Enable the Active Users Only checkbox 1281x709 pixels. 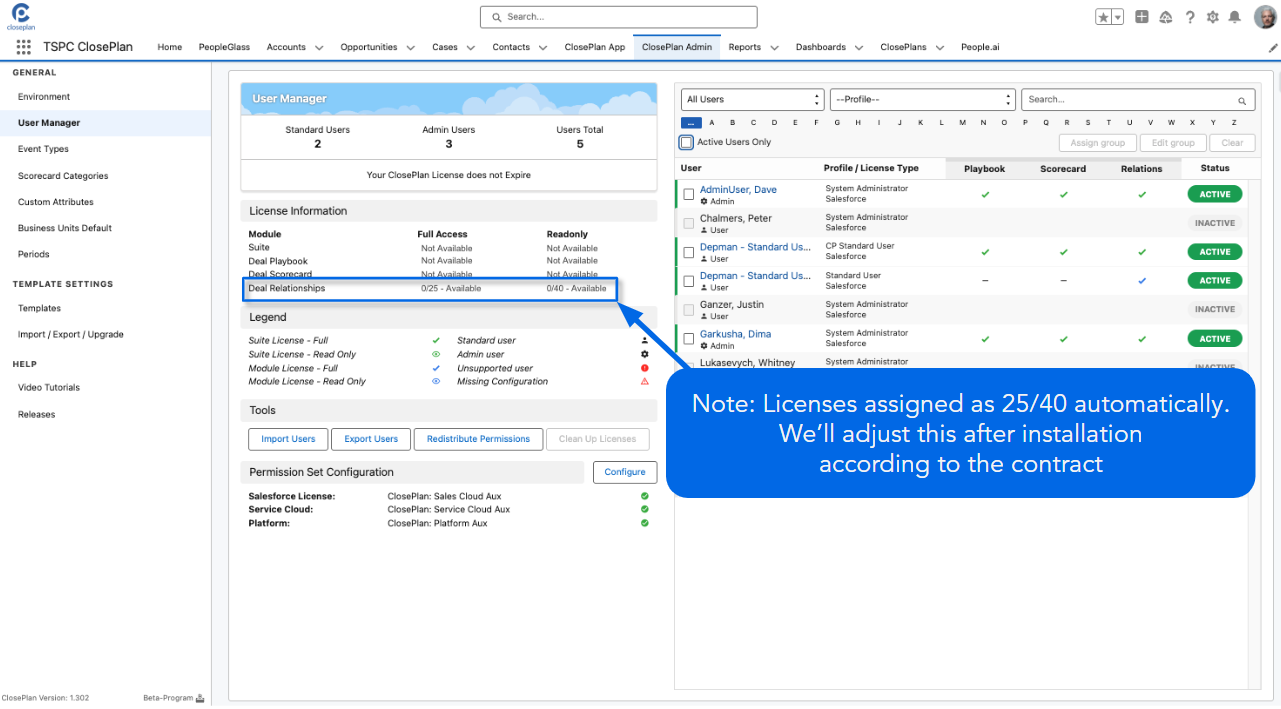(687, 142)
